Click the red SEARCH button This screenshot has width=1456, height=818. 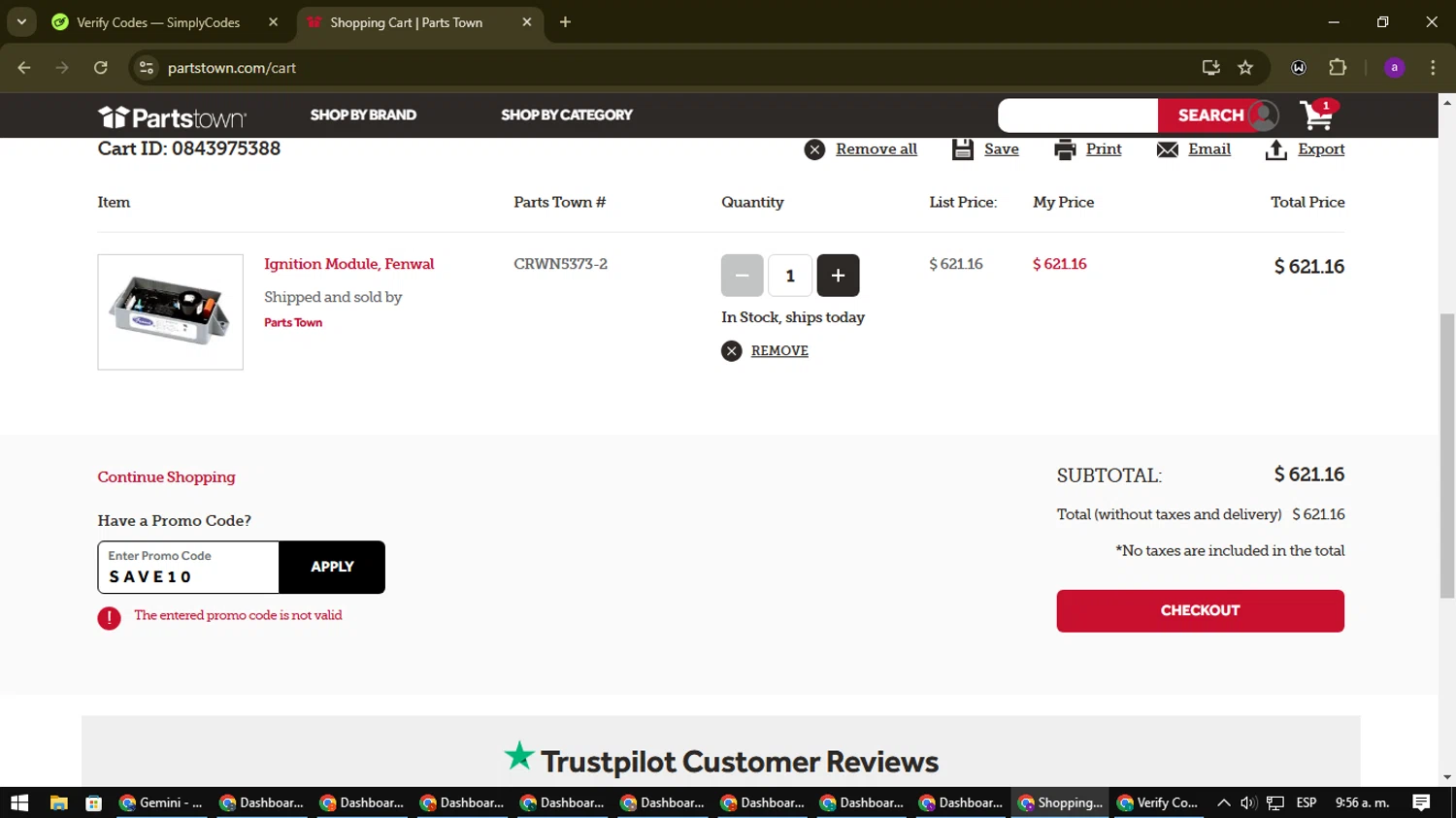[1209, 115]
